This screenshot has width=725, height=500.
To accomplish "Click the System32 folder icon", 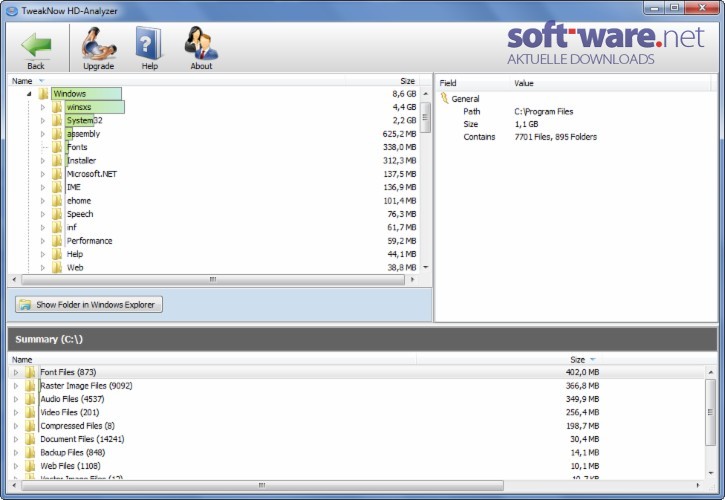I will pyautogui.click(x=57, y=121).
